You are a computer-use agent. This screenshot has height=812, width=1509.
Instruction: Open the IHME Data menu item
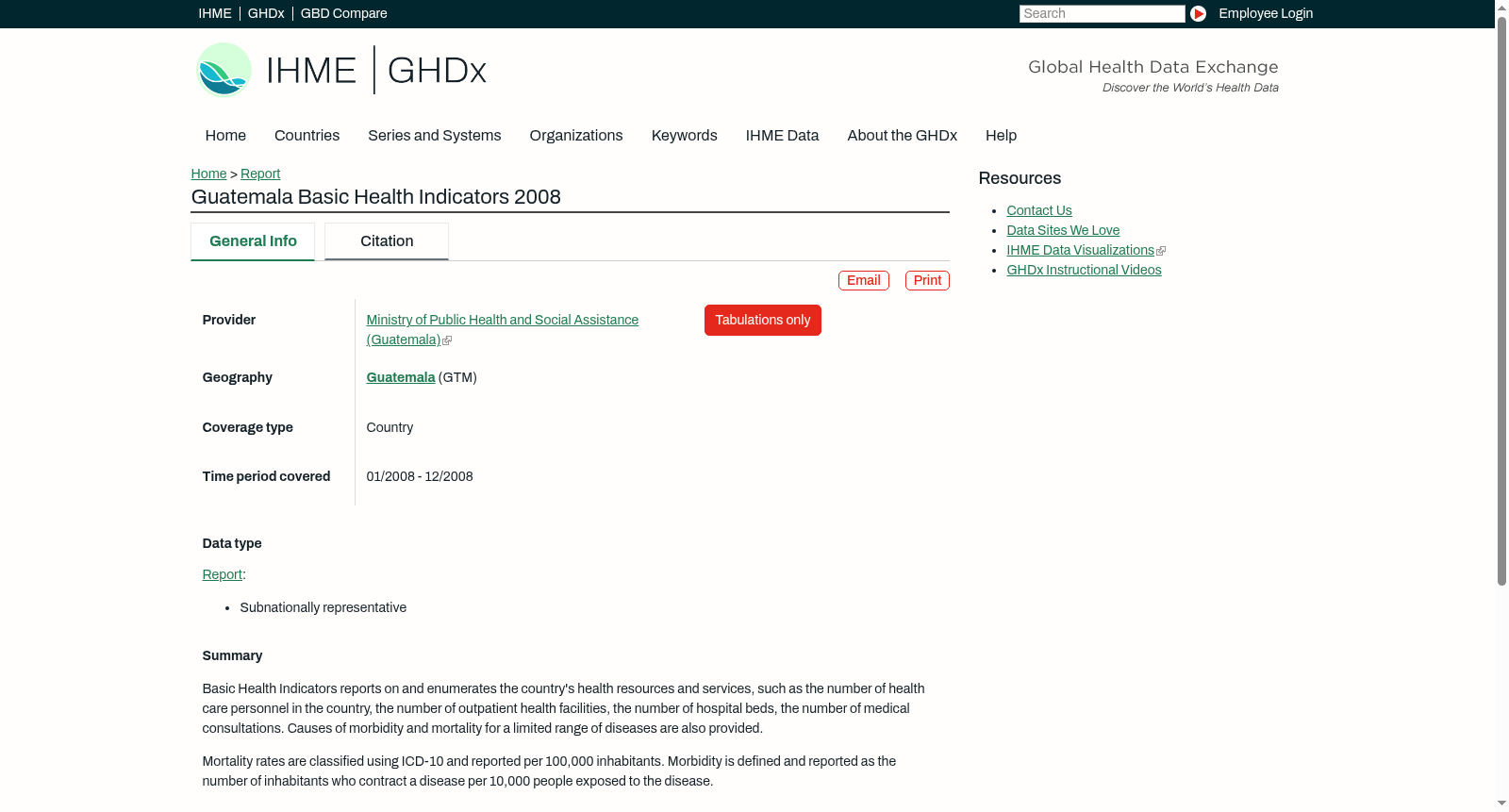783,136
